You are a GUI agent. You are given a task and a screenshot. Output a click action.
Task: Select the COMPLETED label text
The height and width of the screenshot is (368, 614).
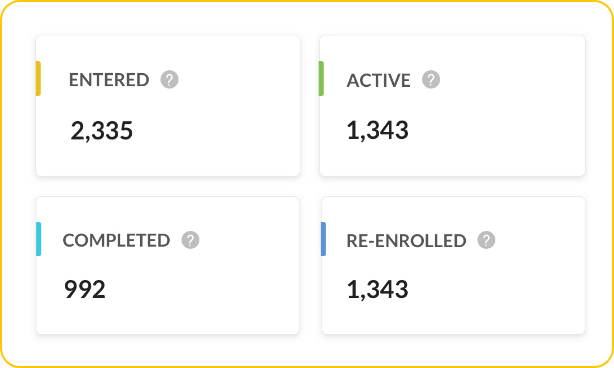116,240
